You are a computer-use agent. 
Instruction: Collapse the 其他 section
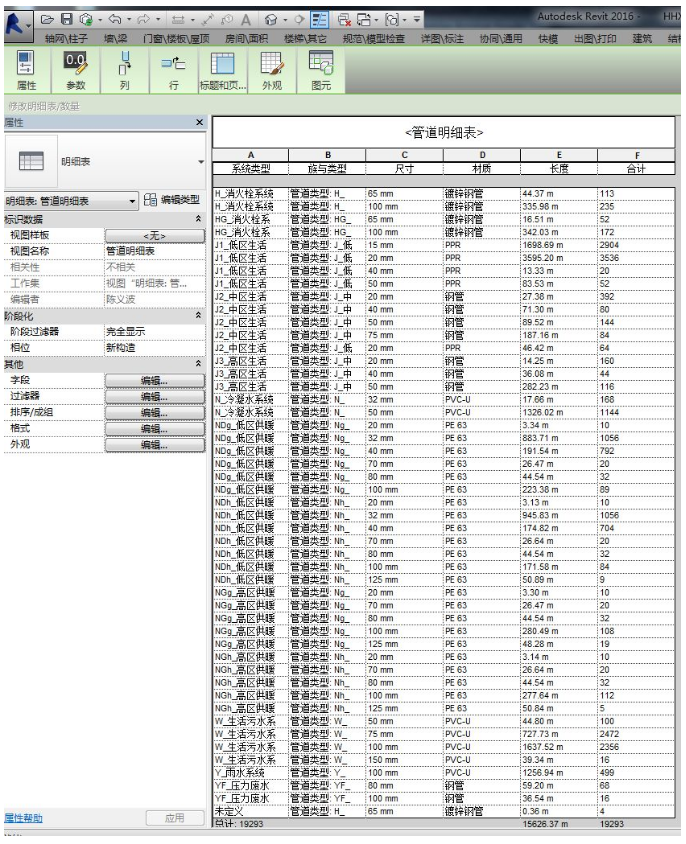coord(198,364)
